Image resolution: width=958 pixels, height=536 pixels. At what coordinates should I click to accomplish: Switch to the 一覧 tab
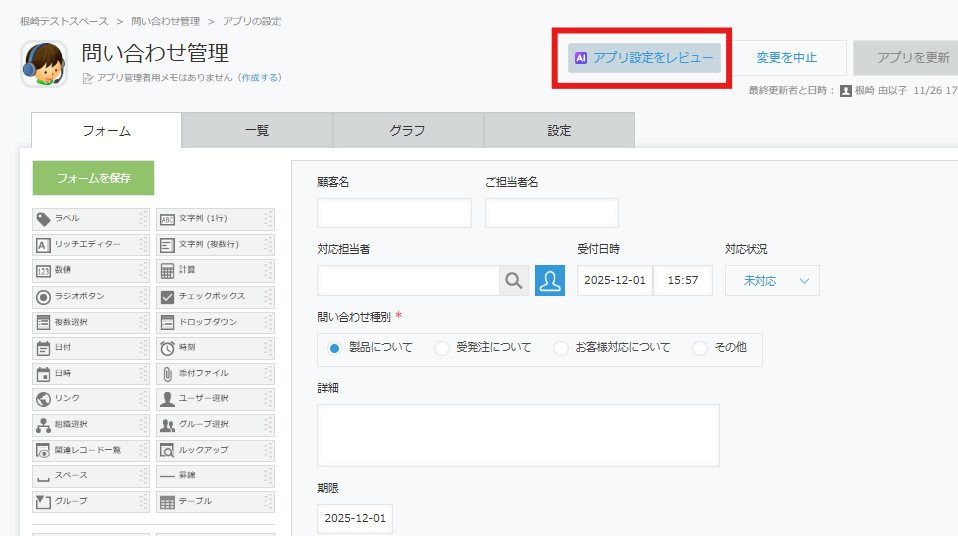[257, 131]
